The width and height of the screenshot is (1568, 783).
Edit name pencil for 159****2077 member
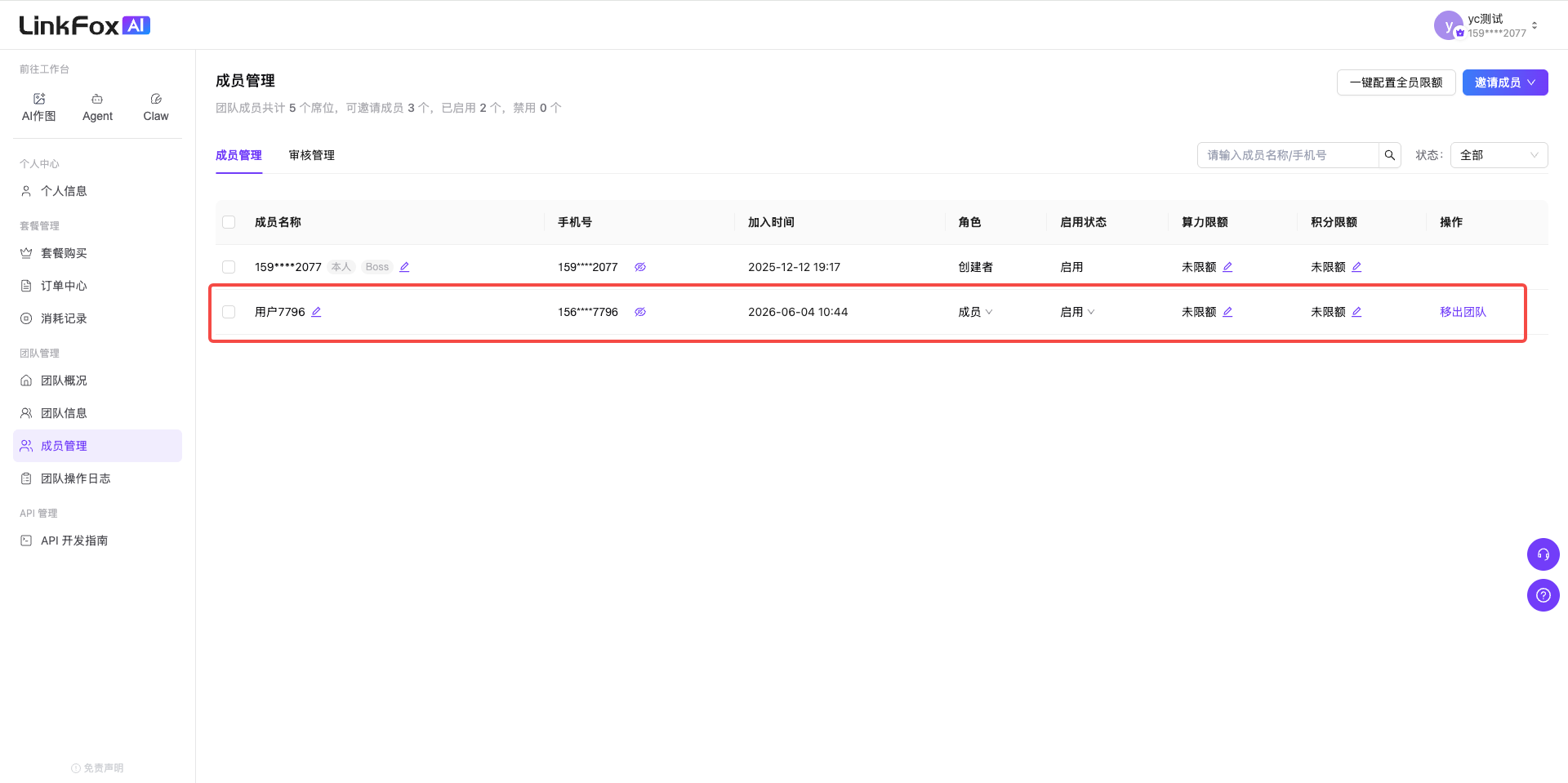[404, 267]
